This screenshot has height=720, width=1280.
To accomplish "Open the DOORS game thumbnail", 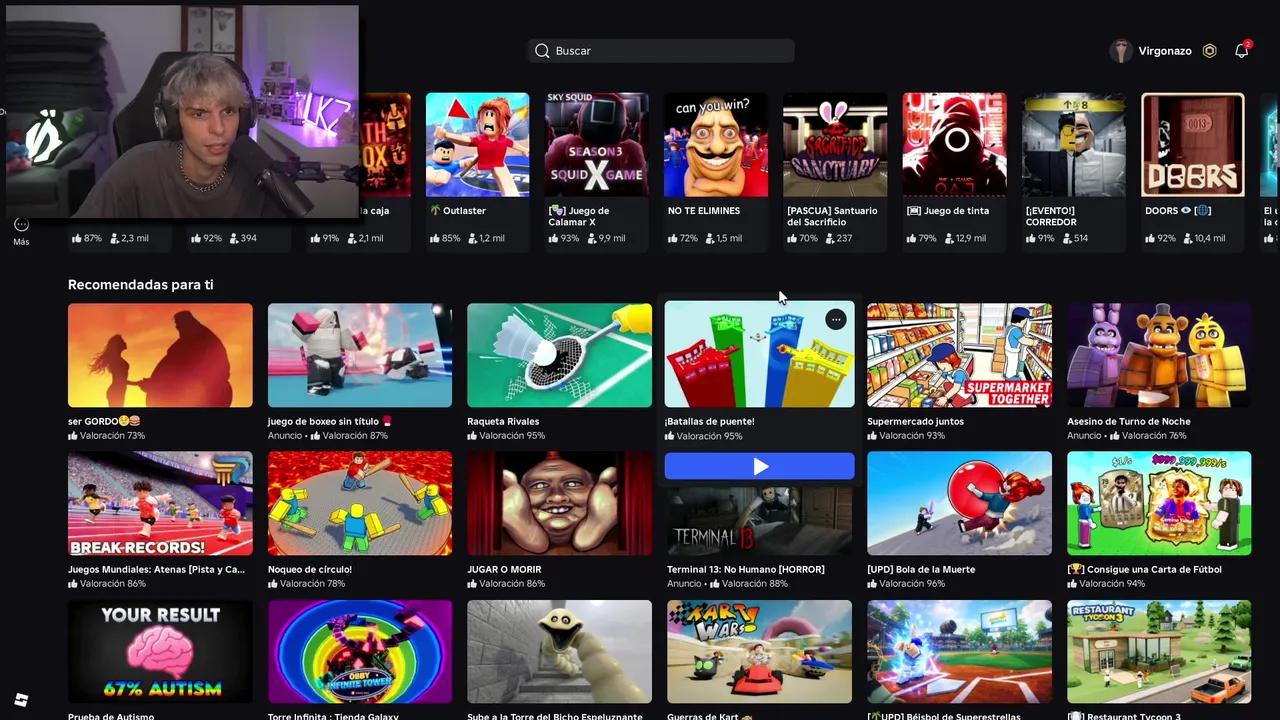I will (1193, 145).
